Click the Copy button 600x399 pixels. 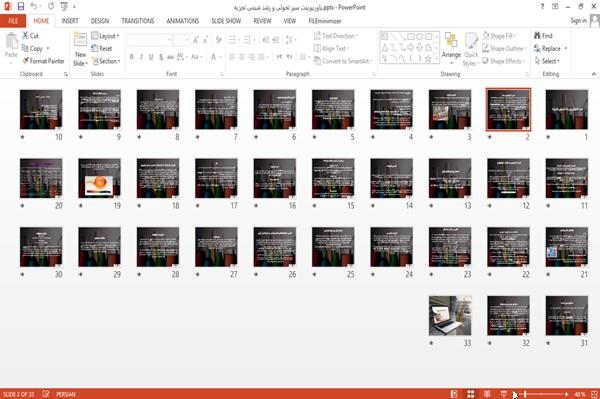click(x=33, y=48)
